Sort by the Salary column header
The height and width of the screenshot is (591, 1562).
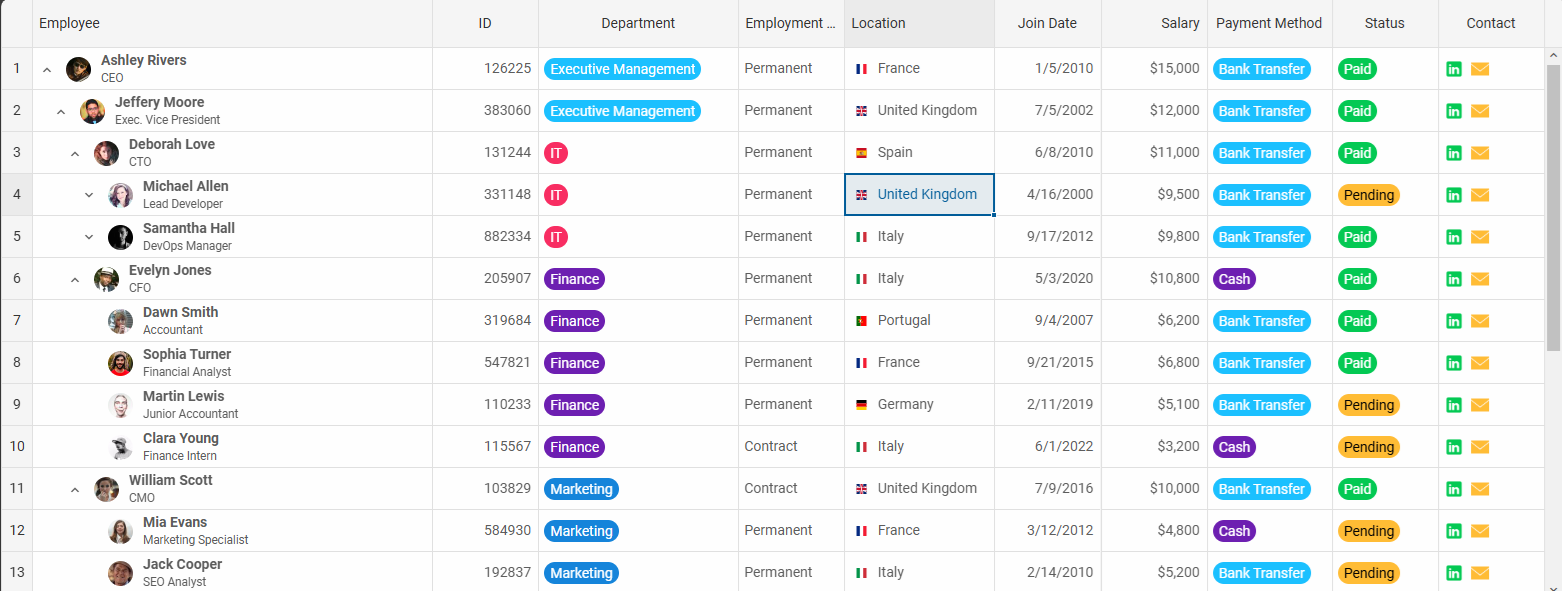coord(1180,23)
